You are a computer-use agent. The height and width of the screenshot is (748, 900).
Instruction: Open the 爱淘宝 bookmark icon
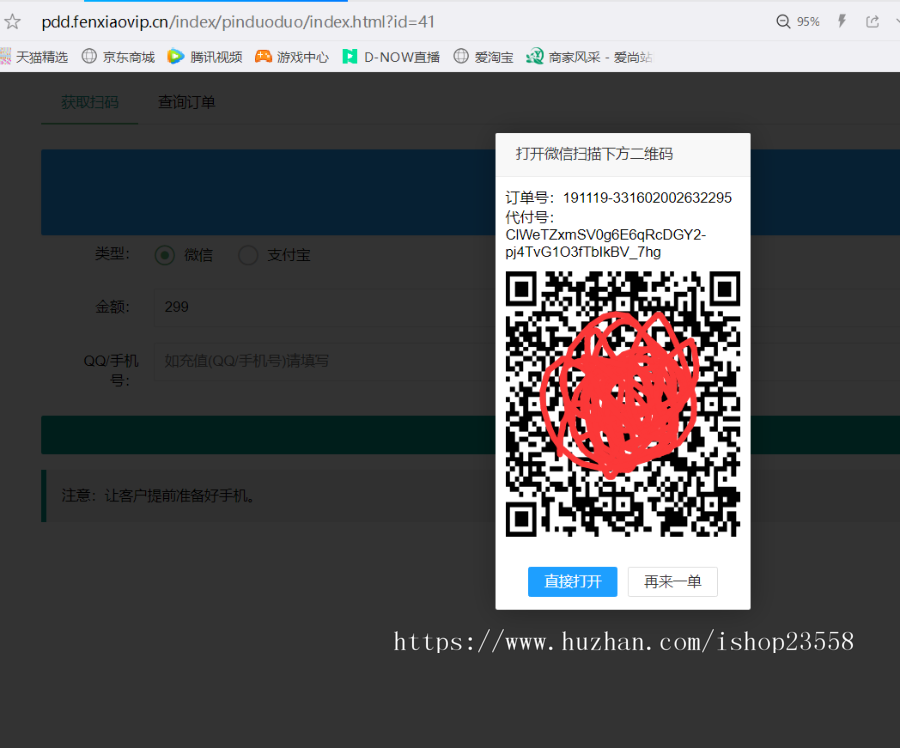click(x=460, y=57)
